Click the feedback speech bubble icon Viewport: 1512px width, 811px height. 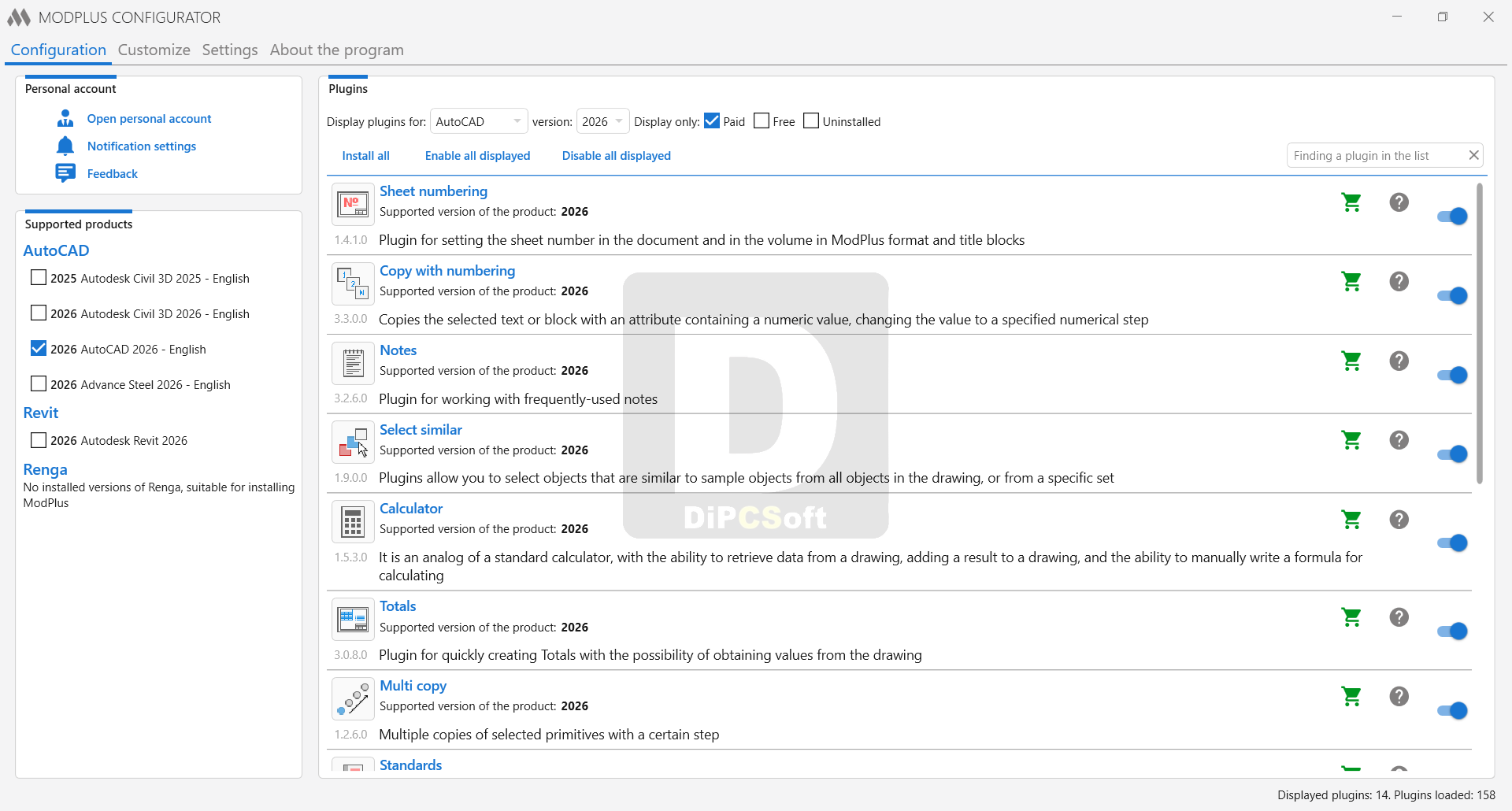(x=65, y=173)
